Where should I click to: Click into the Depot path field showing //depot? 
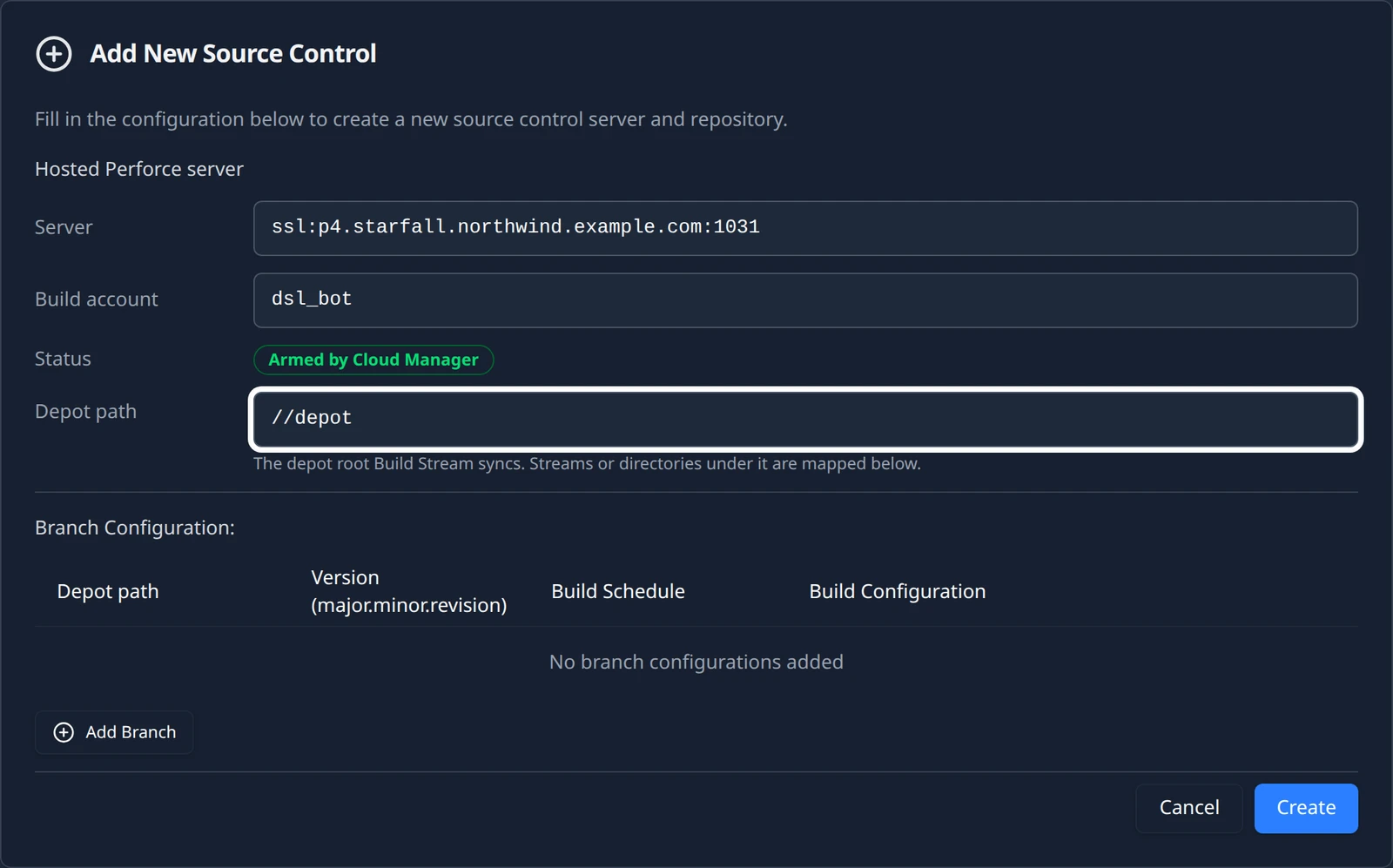[805, 419]
